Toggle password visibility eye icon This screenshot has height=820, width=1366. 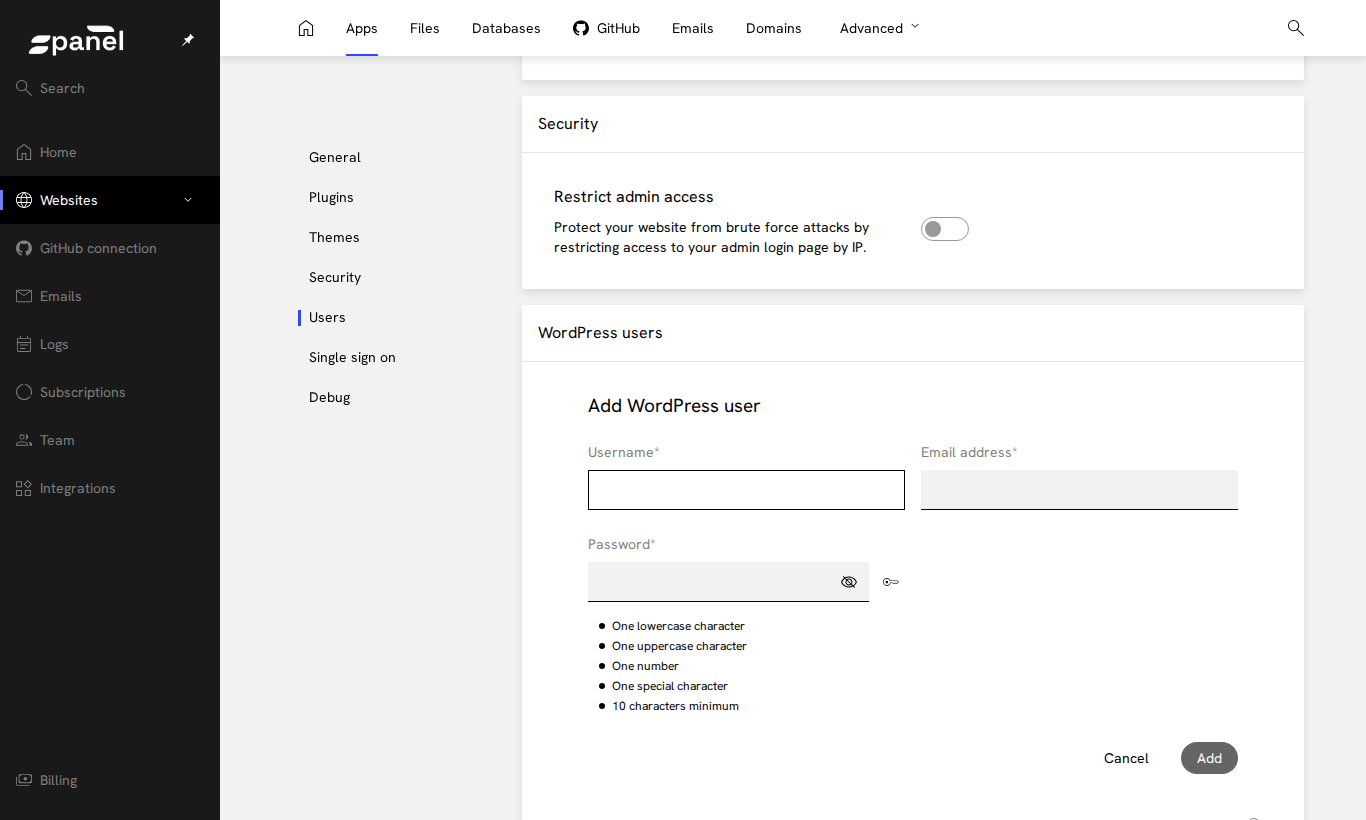[849, 582]
